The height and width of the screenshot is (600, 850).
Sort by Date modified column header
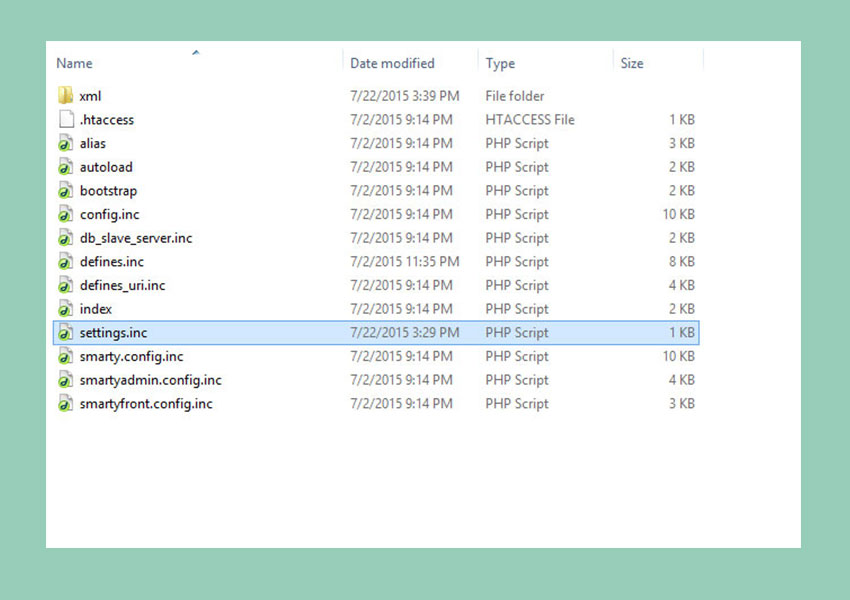click(x=392, y=63)
